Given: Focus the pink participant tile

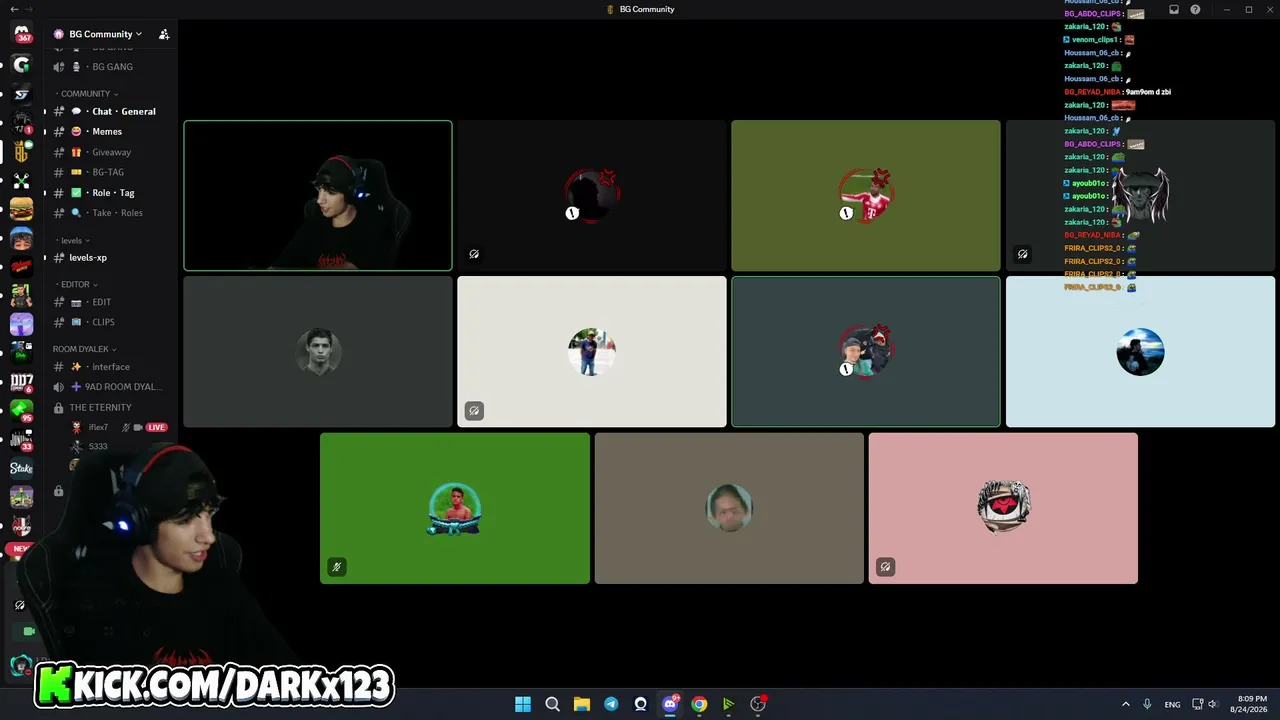Looking at the screenshot, I should [1003, 508].
